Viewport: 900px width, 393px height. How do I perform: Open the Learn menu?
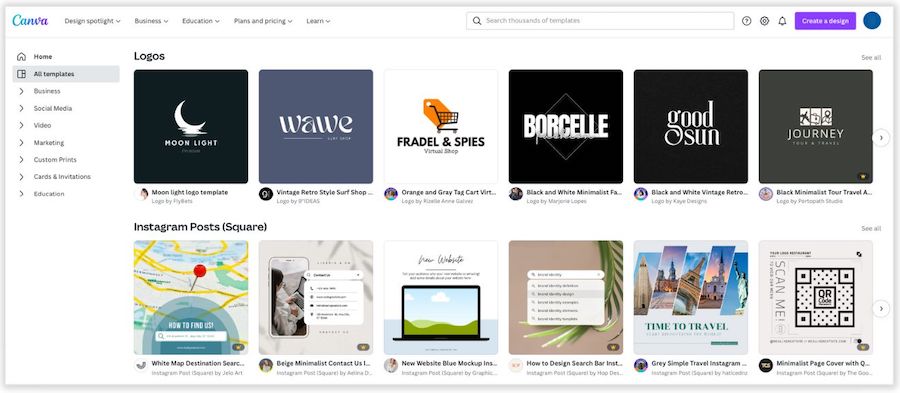318,21
